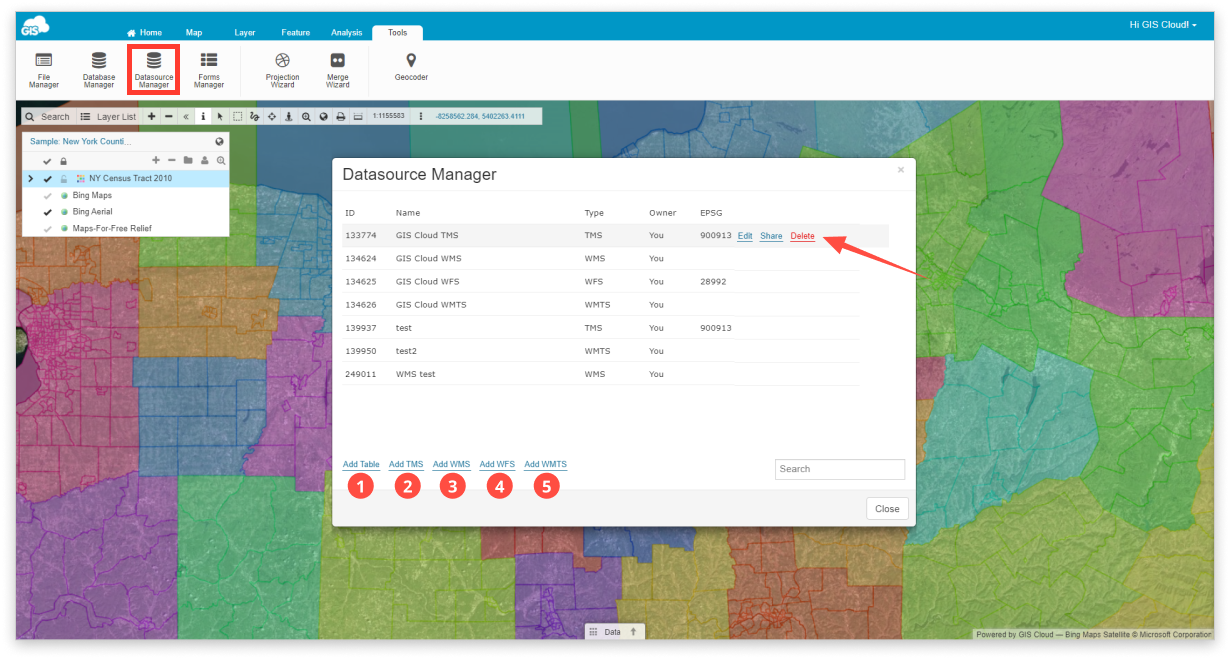Toggle visibility of Bing Maps layer
1230x660 pixels.
pyautogui.click(x=48, y=196)
